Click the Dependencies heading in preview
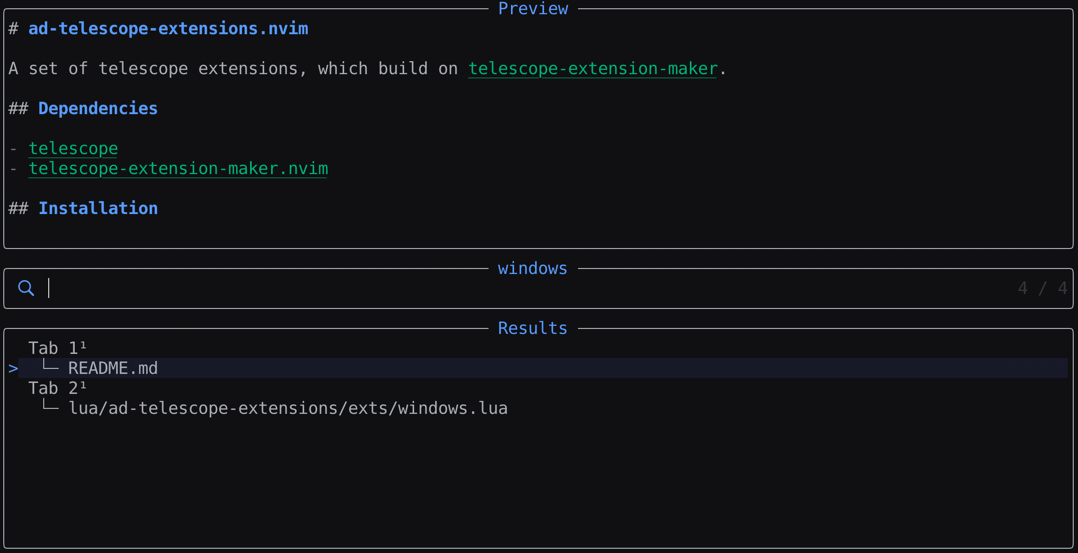 click(x=98, y=108)
